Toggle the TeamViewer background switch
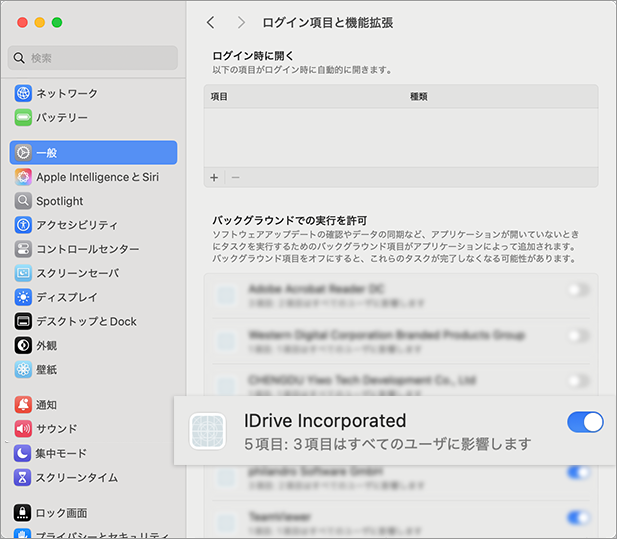The width and height of the screenshot is (617, 539). coord(578,517)
